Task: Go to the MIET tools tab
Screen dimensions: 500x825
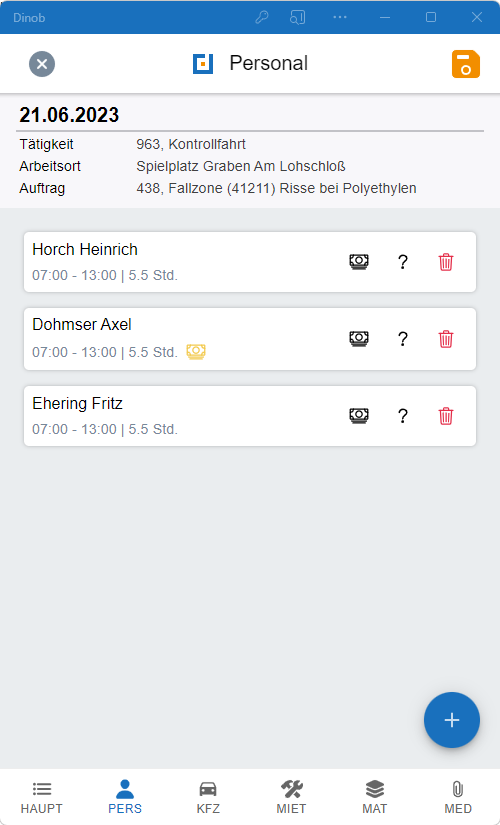Action: coord(291,797)
